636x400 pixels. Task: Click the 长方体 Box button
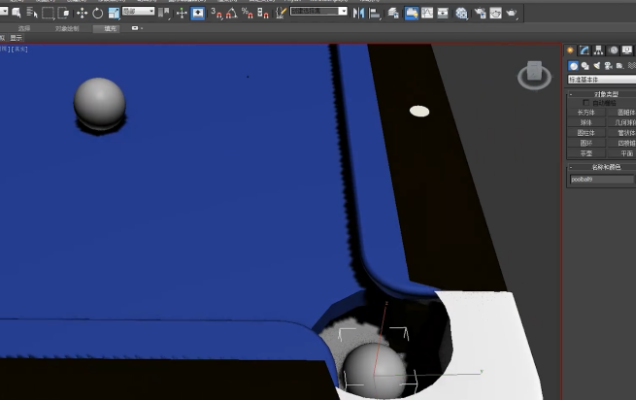[585, 112]
